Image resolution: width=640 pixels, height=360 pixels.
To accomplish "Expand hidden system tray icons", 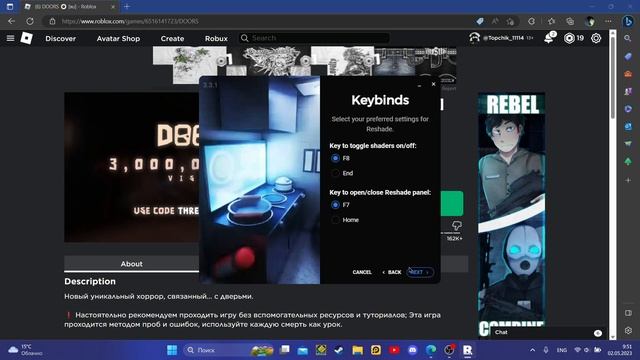I will tap(532, 350).
